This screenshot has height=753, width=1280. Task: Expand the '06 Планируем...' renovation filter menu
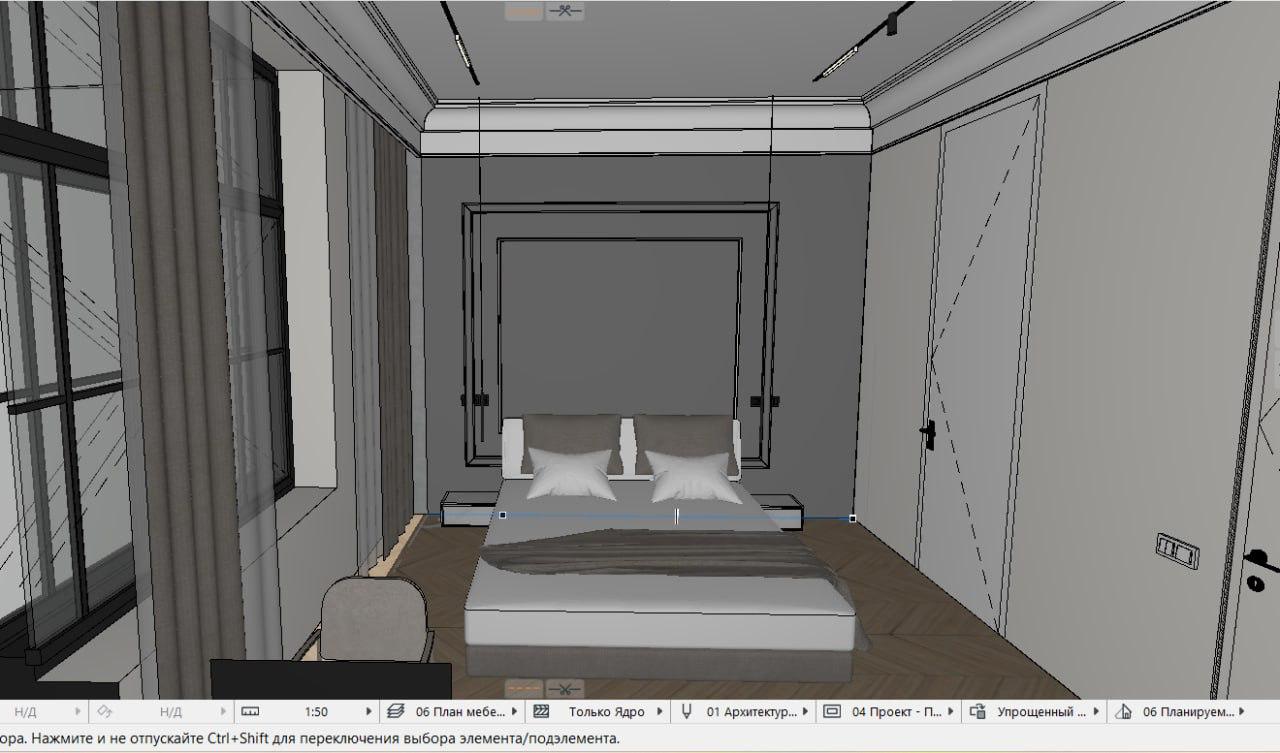coord(1241,712)
